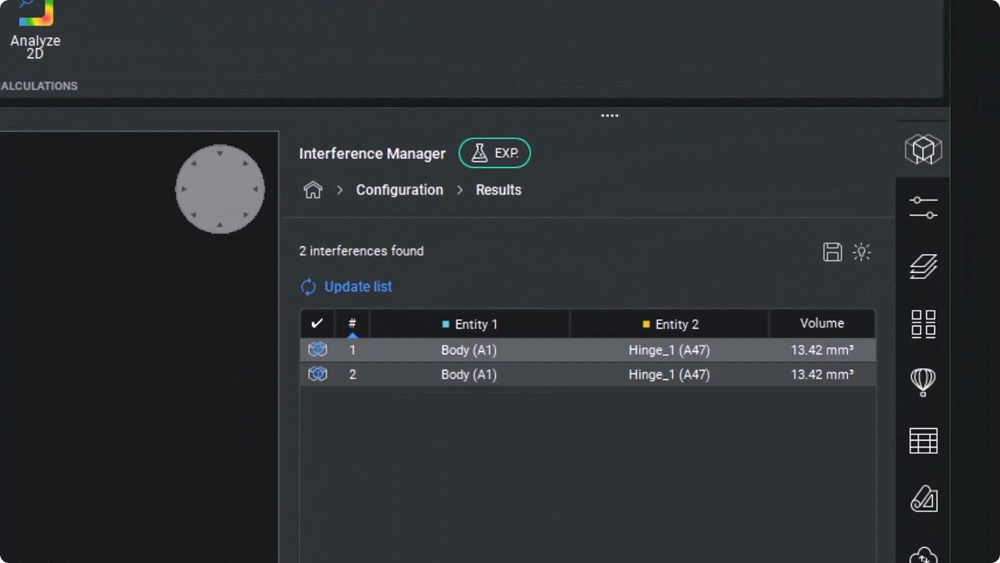Viewport: 1000px width, 563px height.
Task: Select Results in the breadcrumb
Action: pos(498,190)
